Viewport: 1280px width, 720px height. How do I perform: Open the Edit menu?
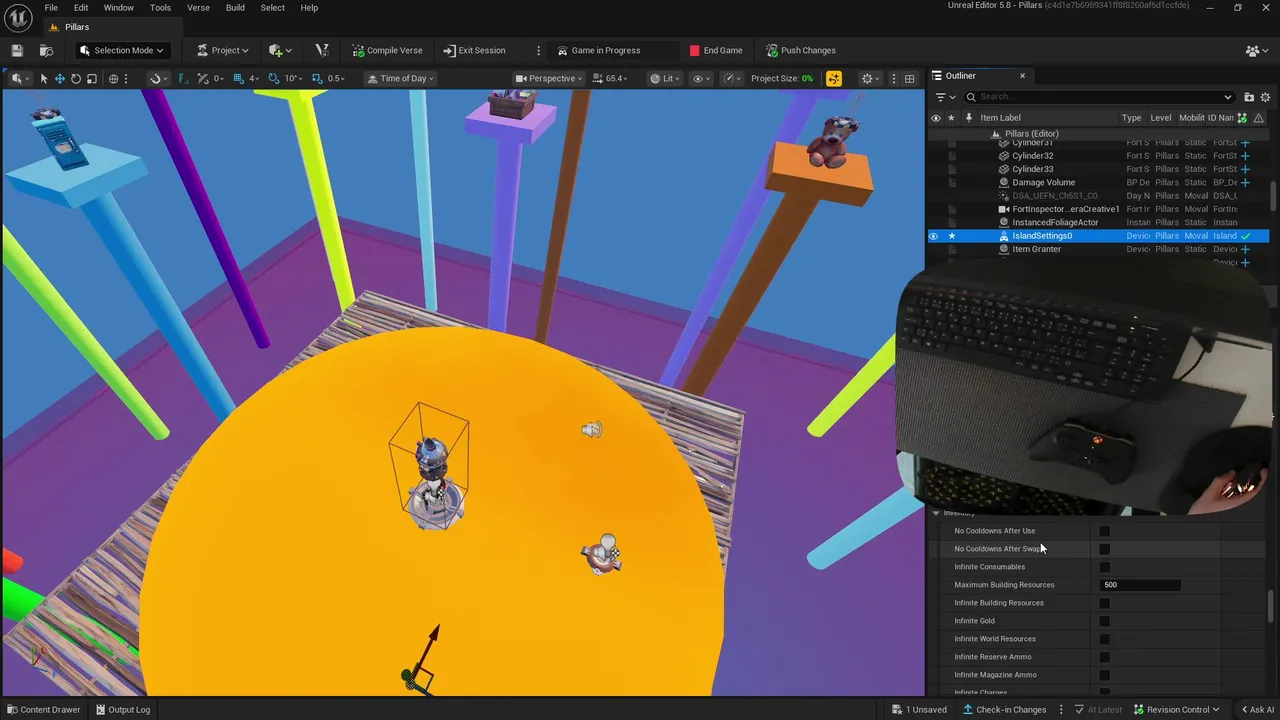[x=81, y=8]
